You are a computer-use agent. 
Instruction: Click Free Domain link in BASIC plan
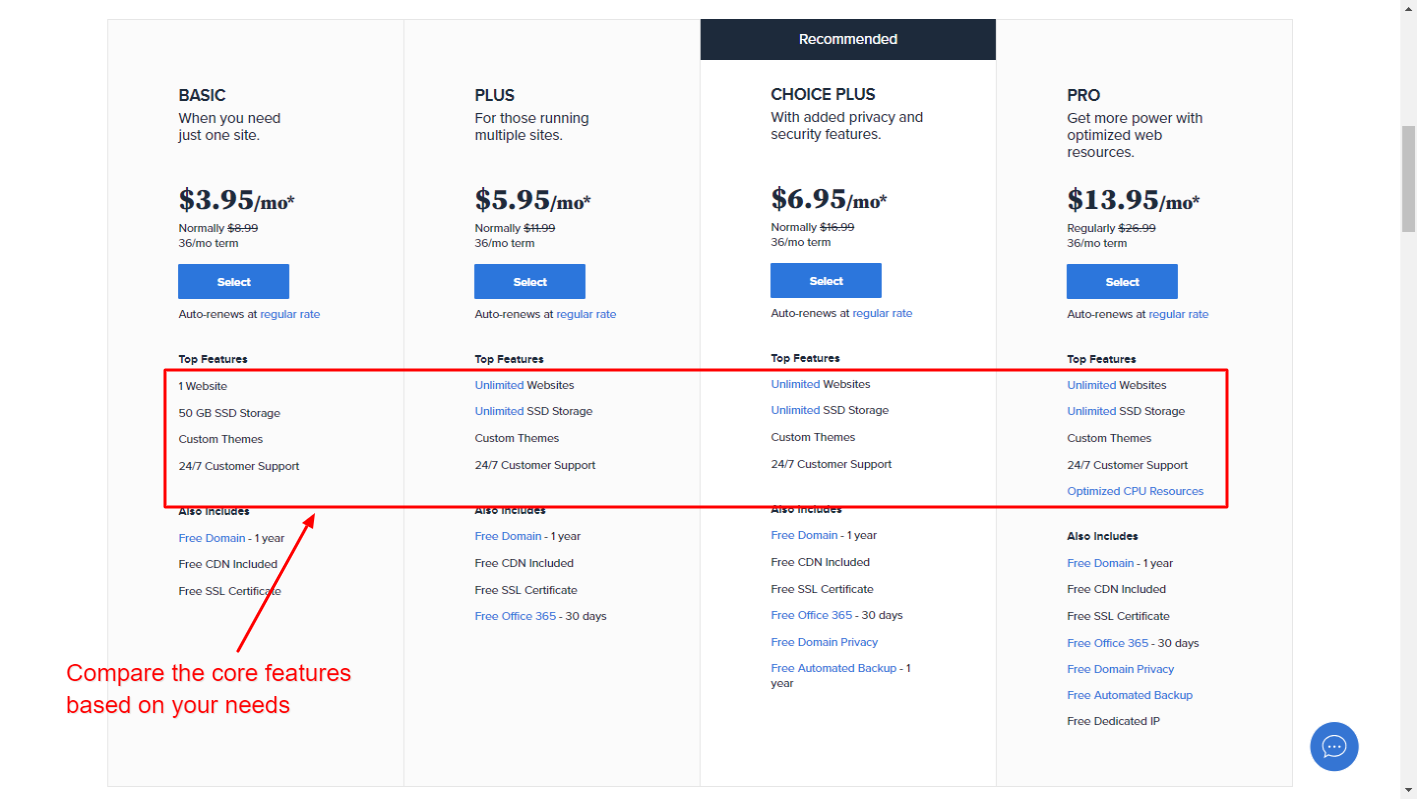tap(212, 538)
